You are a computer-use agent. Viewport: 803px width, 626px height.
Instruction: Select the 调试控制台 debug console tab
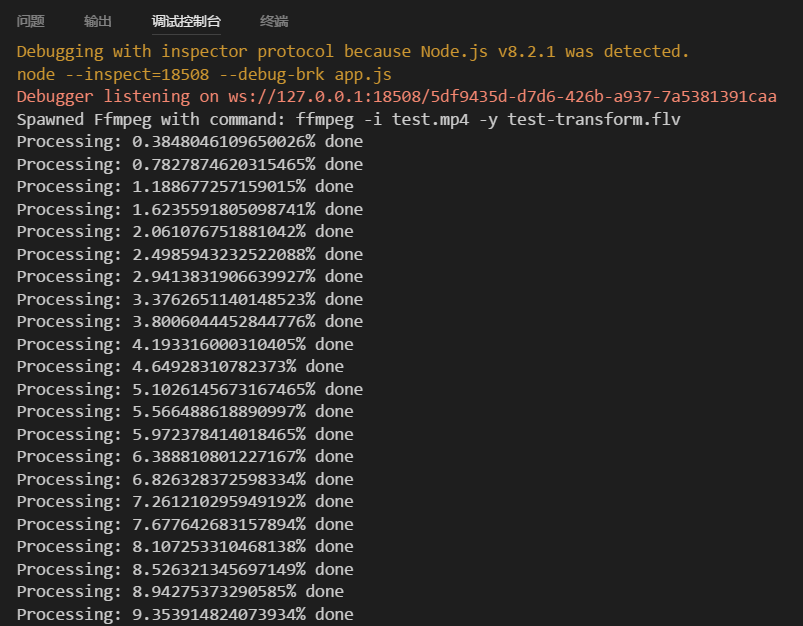(x=186, y=21)
